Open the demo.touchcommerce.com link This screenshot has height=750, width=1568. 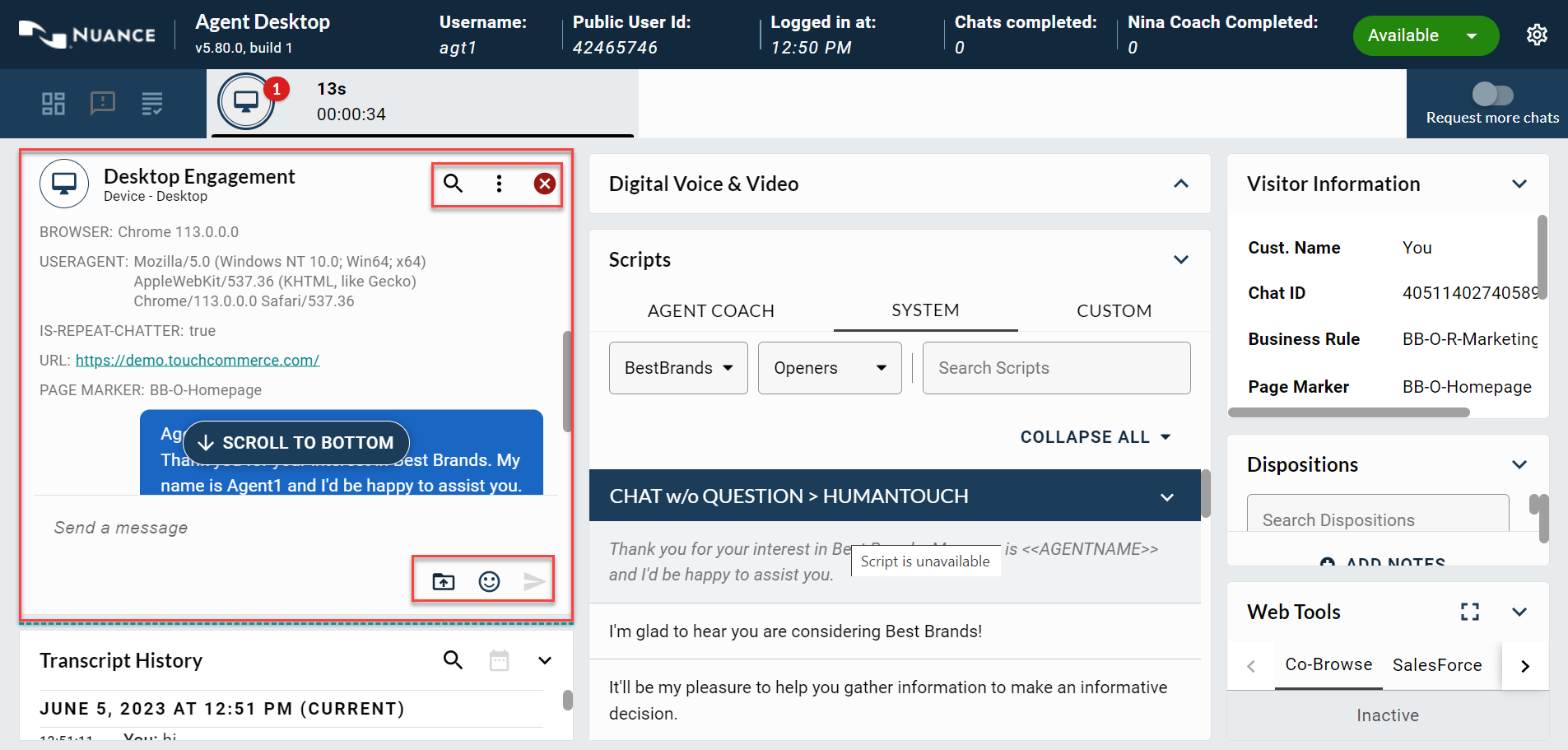198,361
